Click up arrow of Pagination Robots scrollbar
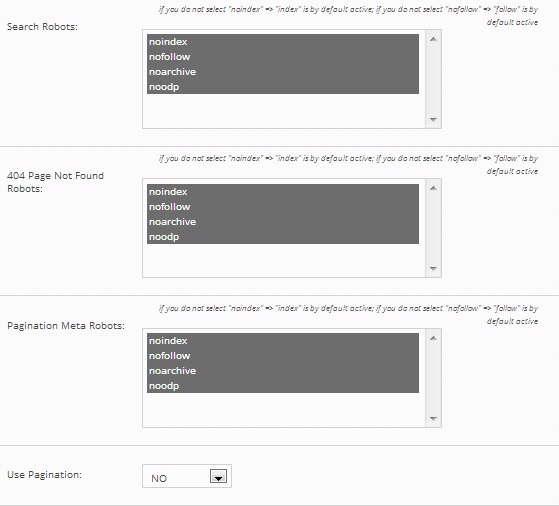The width and height of the screenshot is (559, 506). pos(433,338)
